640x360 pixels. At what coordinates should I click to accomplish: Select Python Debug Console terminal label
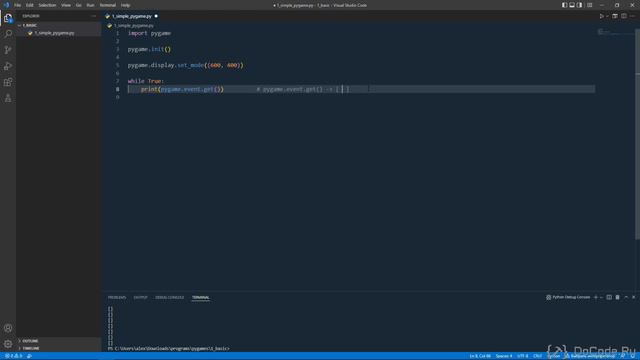(568, 297)
